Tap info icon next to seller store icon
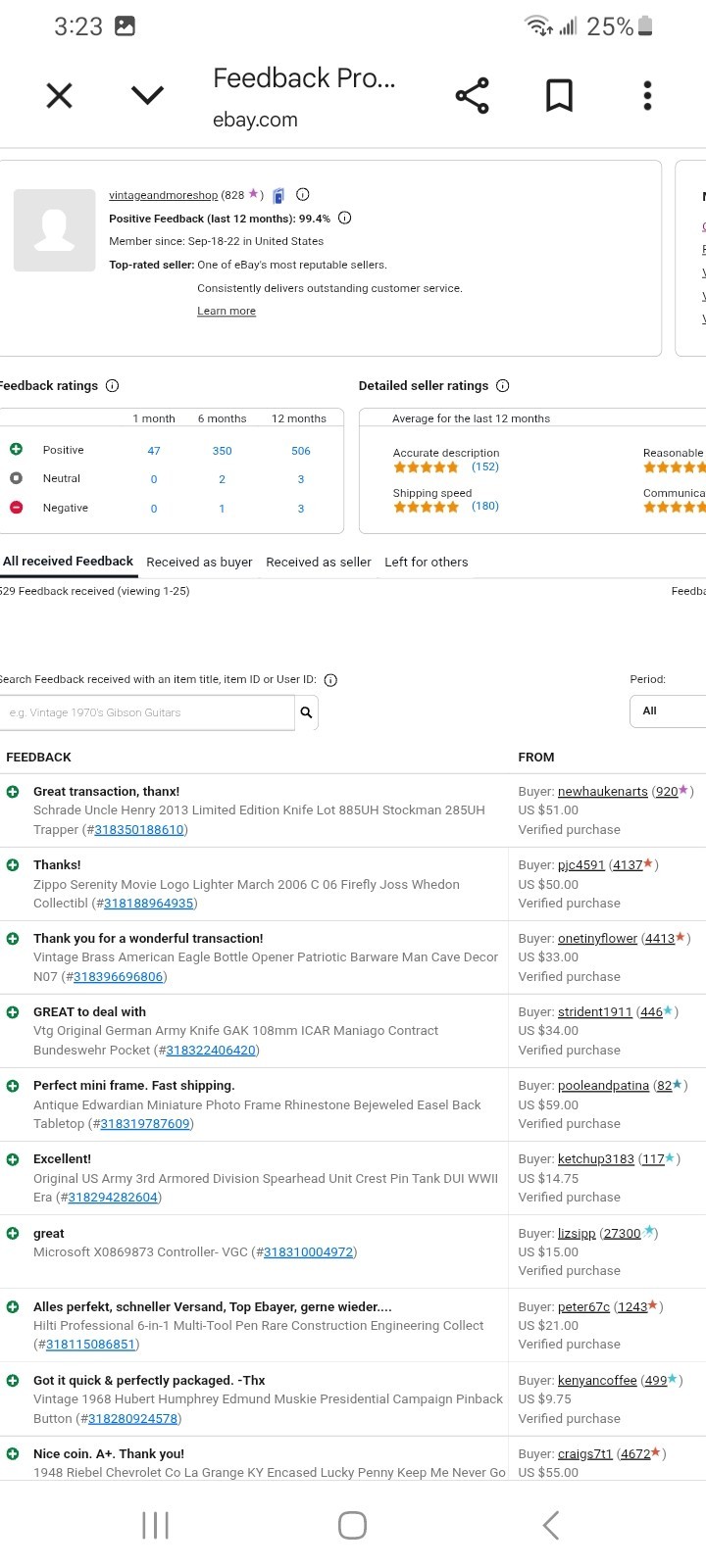Screen dimensions: 706x1568 303,194
